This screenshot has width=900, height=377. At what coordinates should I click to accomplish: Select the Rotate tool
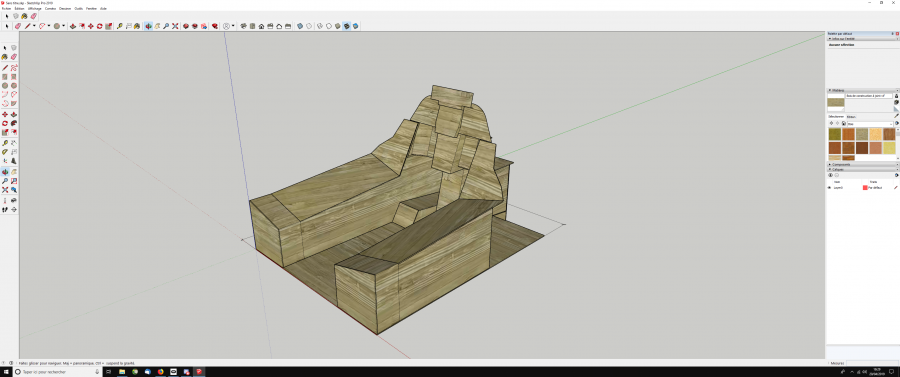tap(99, 26)
